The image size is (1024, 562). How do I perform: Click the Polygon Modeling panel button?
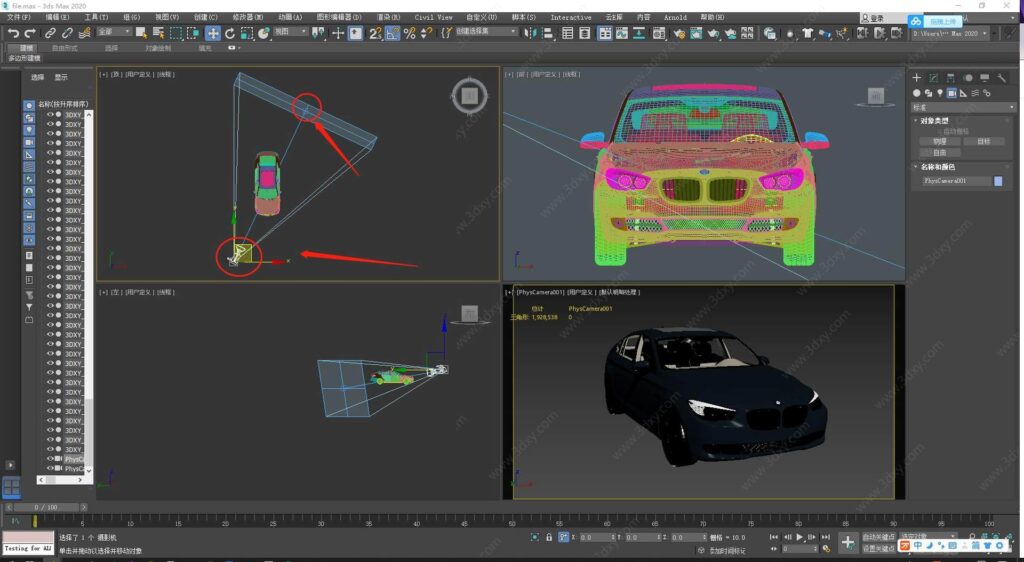point(24,58)
